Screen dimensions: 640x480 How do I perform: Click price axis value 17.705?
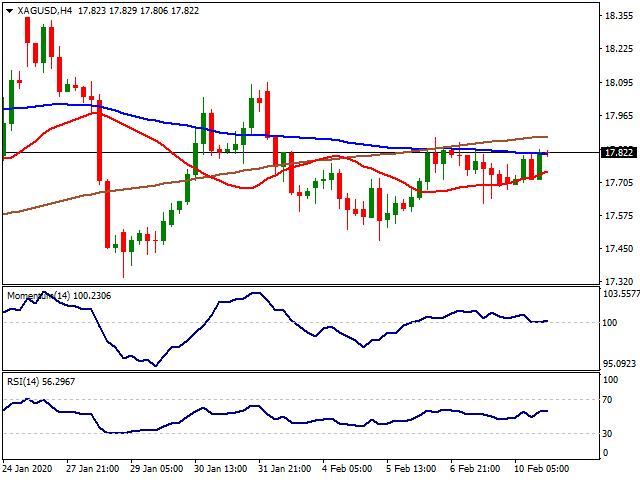[619, 183]
